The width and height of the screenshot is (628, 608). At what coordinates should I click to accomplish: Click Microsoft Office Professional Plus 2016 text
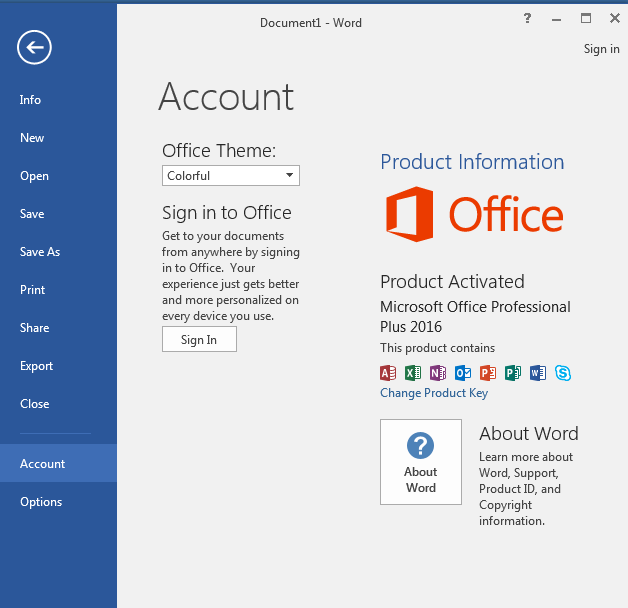point(475,316)
